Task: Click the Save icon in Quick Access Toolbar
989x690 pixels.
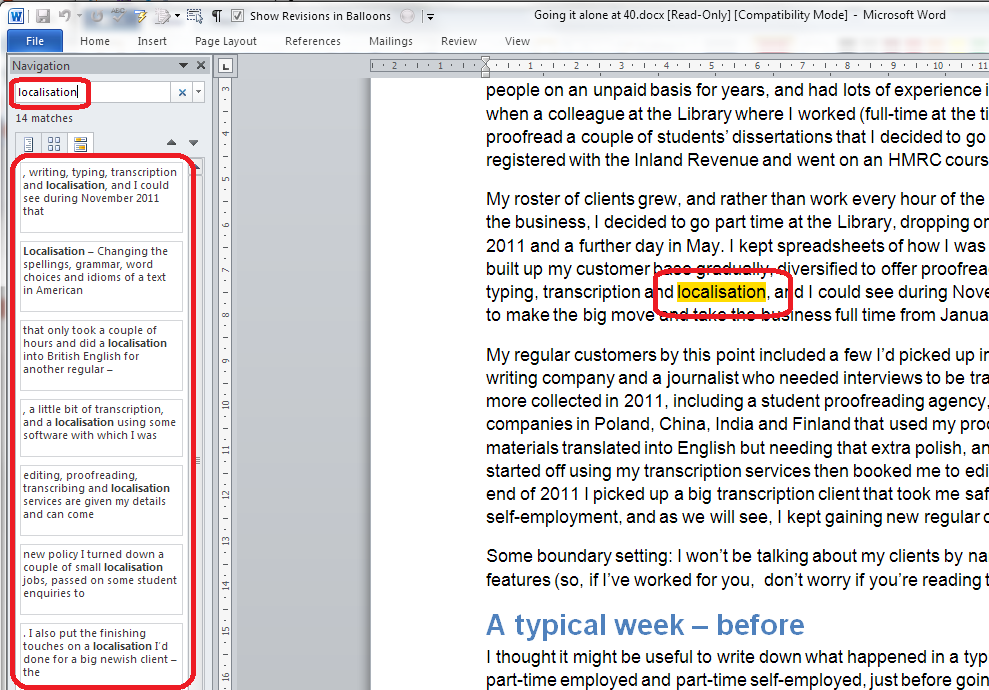Action: (x=43, y=16)
